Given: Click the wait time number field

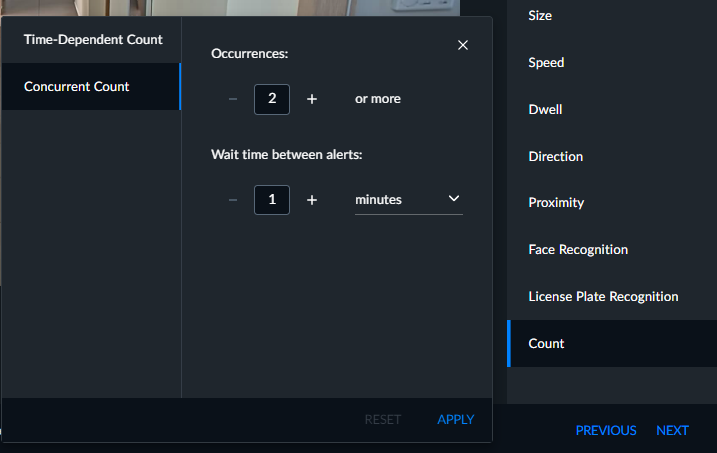Looking at the screenshot, I should (x=272, y=200).
